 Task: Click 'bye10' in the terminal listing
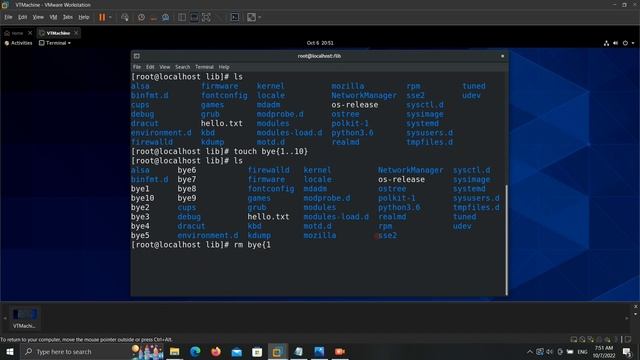[x=142, y=198]
